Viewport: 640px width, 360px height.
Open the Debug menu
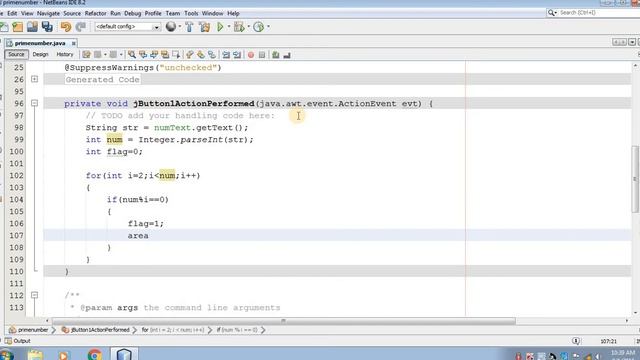132,13
